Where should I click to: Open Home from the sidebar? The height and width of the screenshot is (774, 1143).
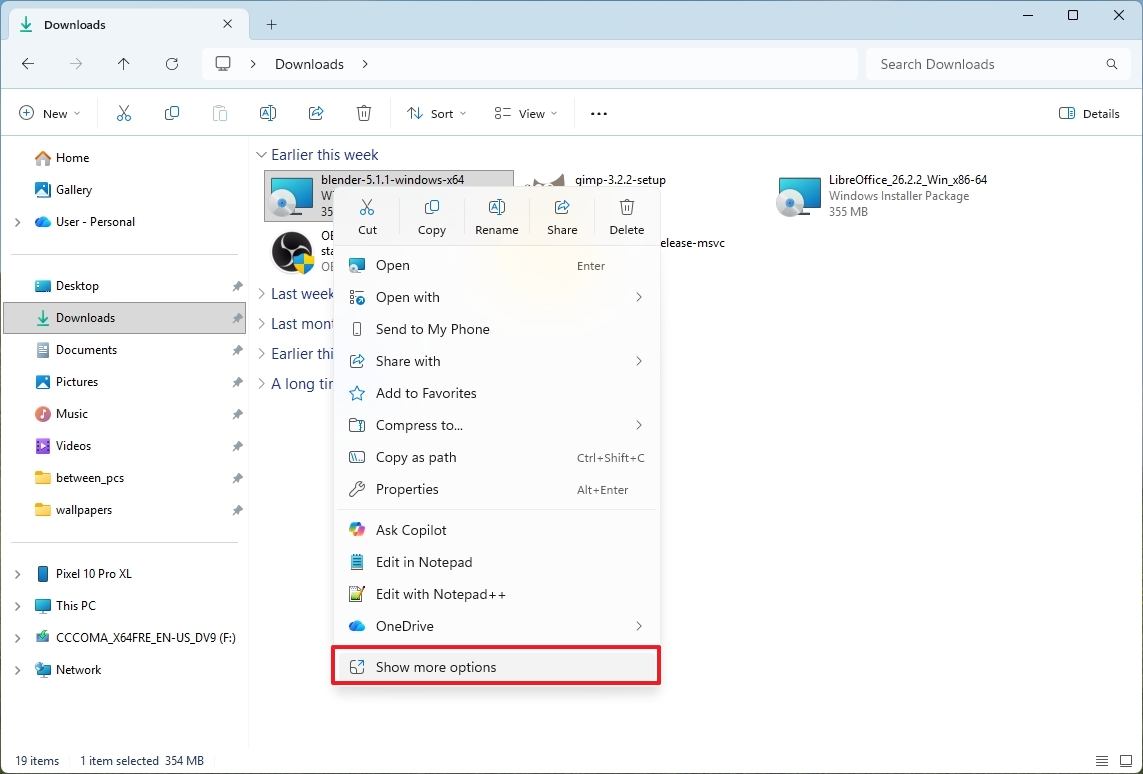click(x=72, y=157)
